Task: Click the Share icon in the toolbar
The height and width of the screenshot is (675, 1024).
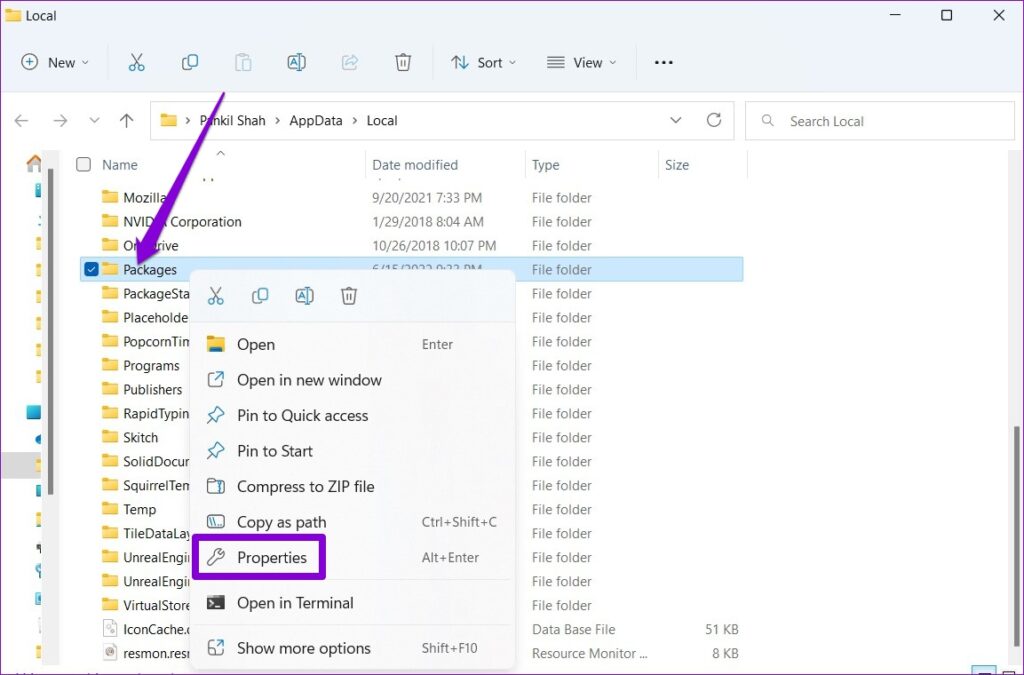Action: coord(349,62)
